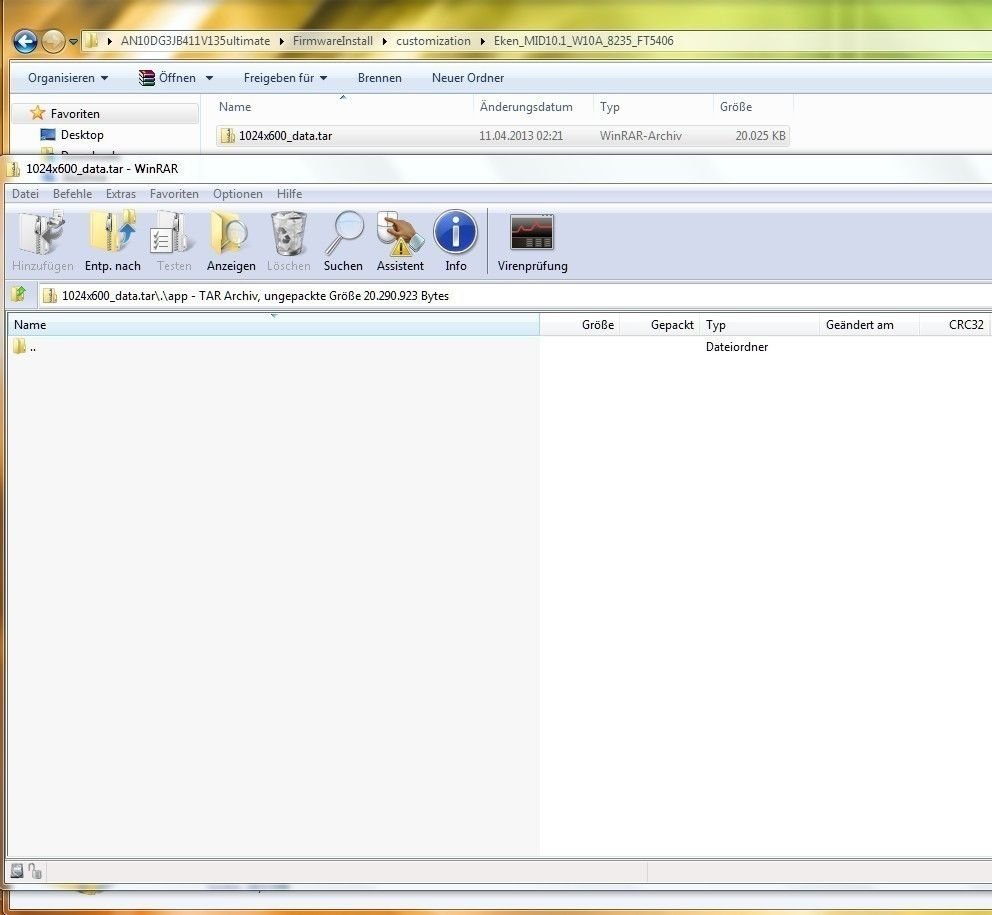Sort WinRAR list by CRC32 column
This screenshot has height=915, width=992.
pyautogui.click(x=954, y=325)
